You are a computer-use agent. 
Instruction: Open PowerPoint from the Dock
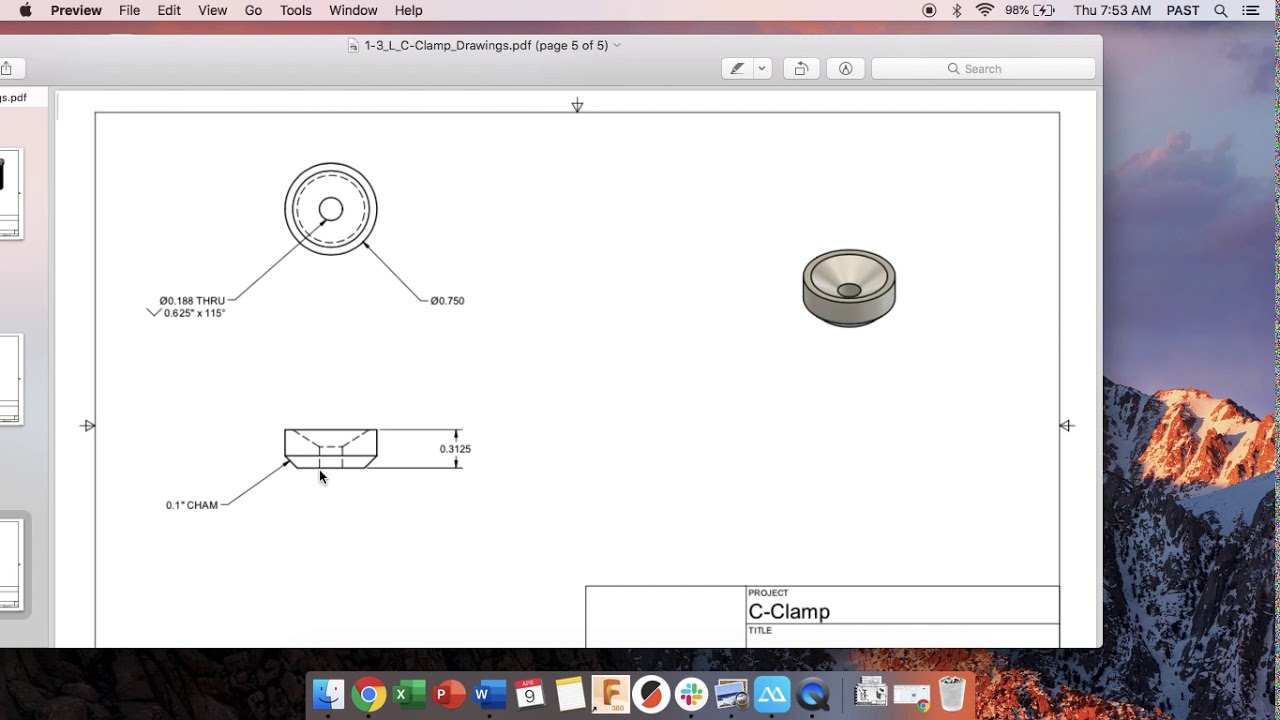click(x=449, y=694)
